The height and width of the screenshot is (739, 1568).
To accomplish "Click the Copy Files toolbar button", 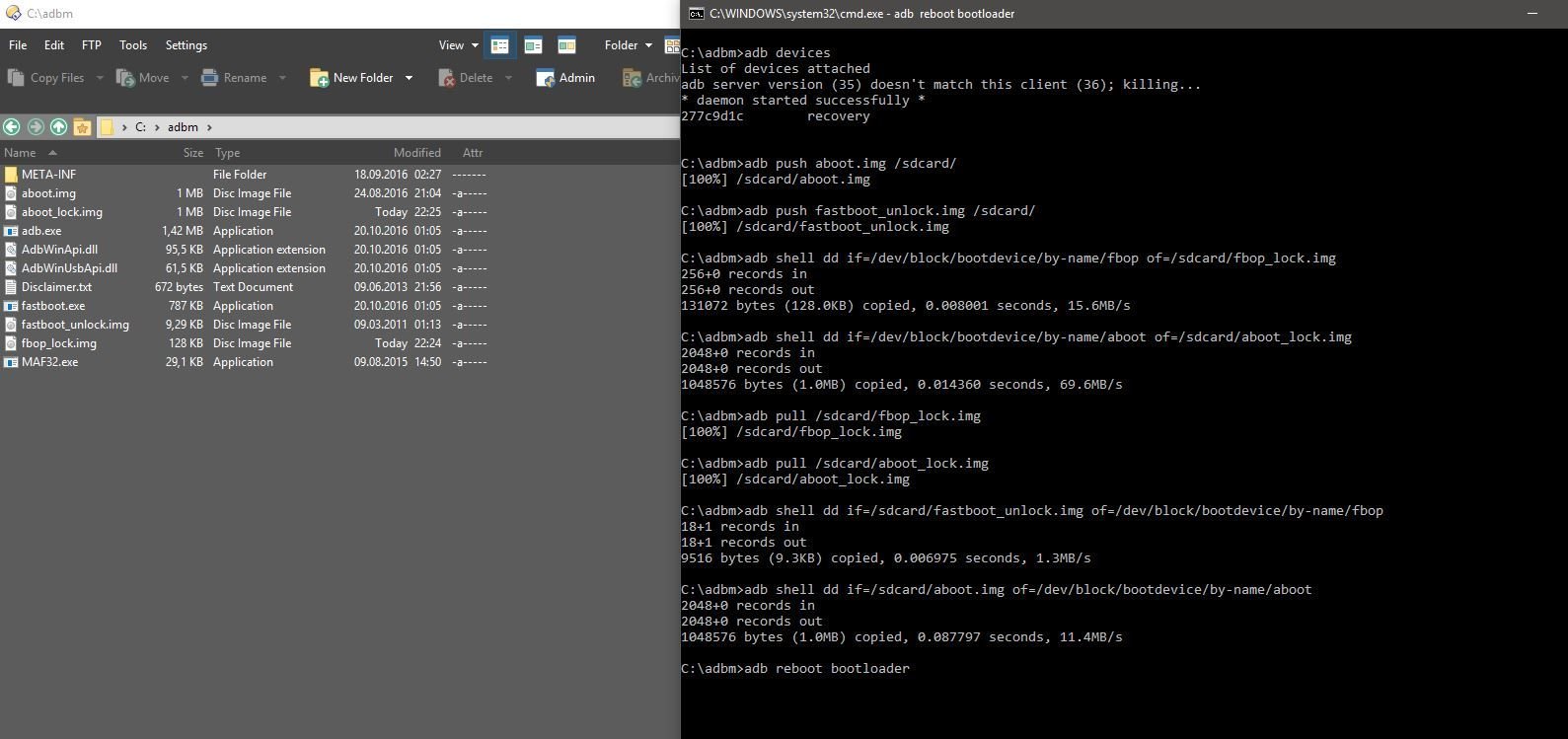I will coord(46,78).
